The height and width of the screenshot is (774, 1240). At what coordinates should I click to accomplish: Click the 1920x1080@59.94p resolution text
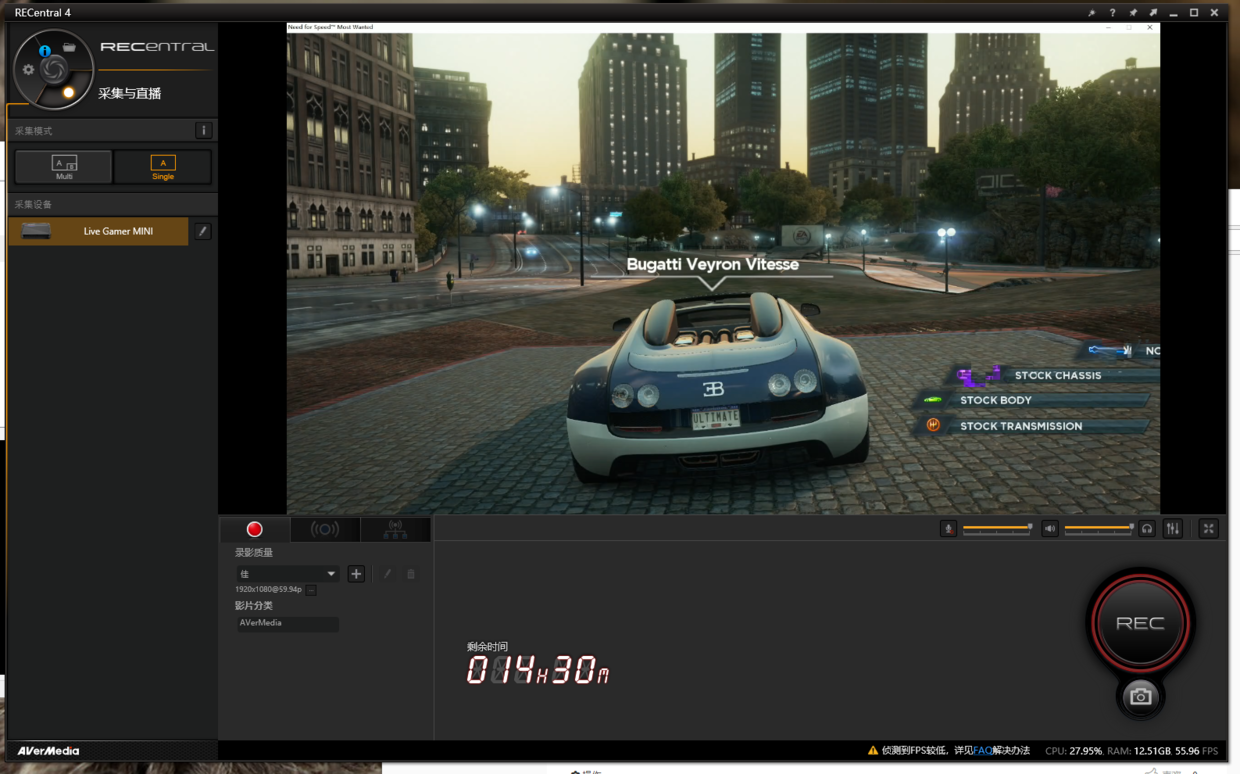tap(268, 590)
